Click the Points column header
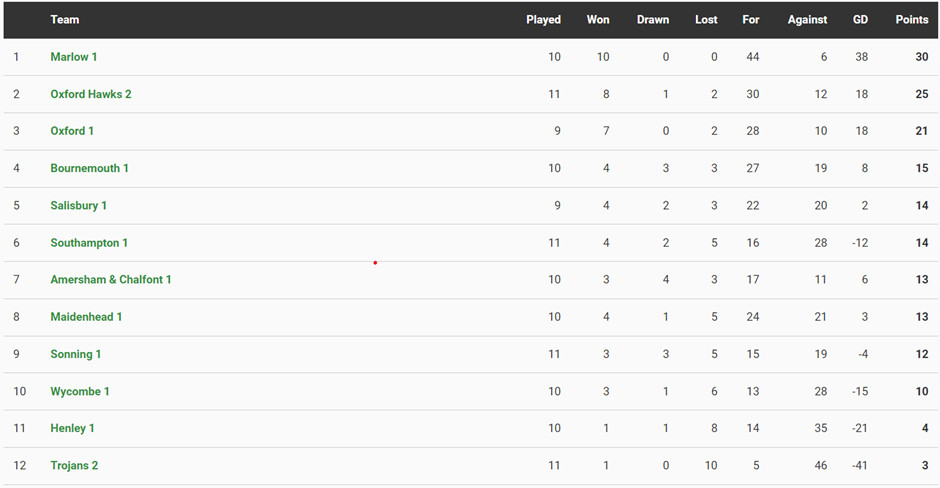The width and height of the screenshot is (940, 488). coord(911,20)
